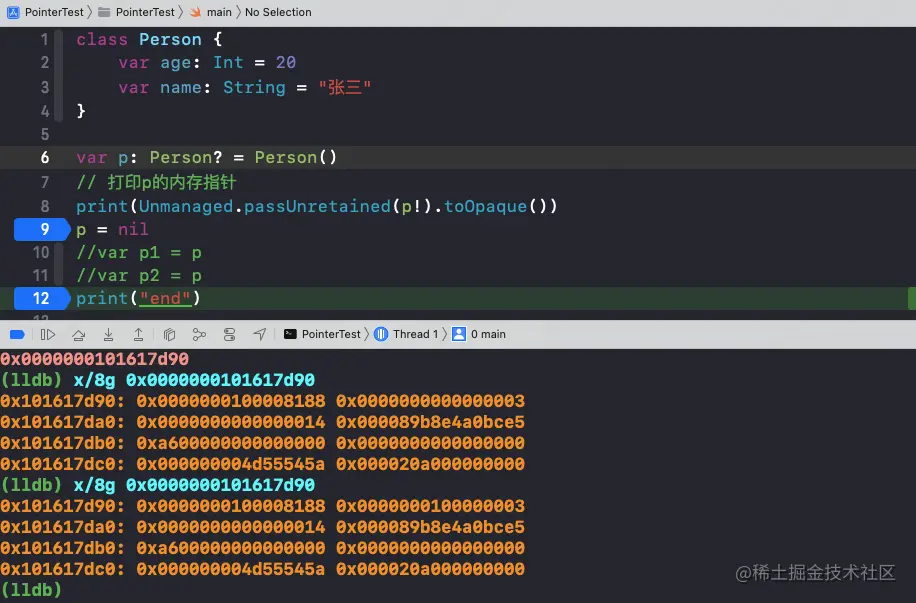Image resolution: width=916 pixels, height=603 pixels.
Task: Click line number 1 in gutter
Action: [x=45, y=40]
